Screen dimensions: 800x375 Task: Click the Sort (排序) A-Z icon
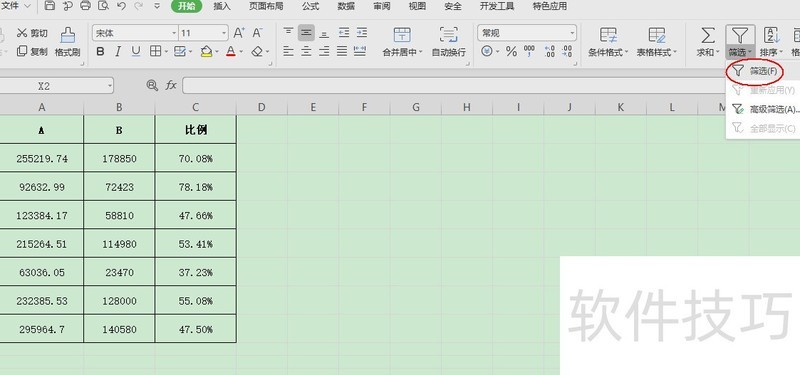[771, 35]
